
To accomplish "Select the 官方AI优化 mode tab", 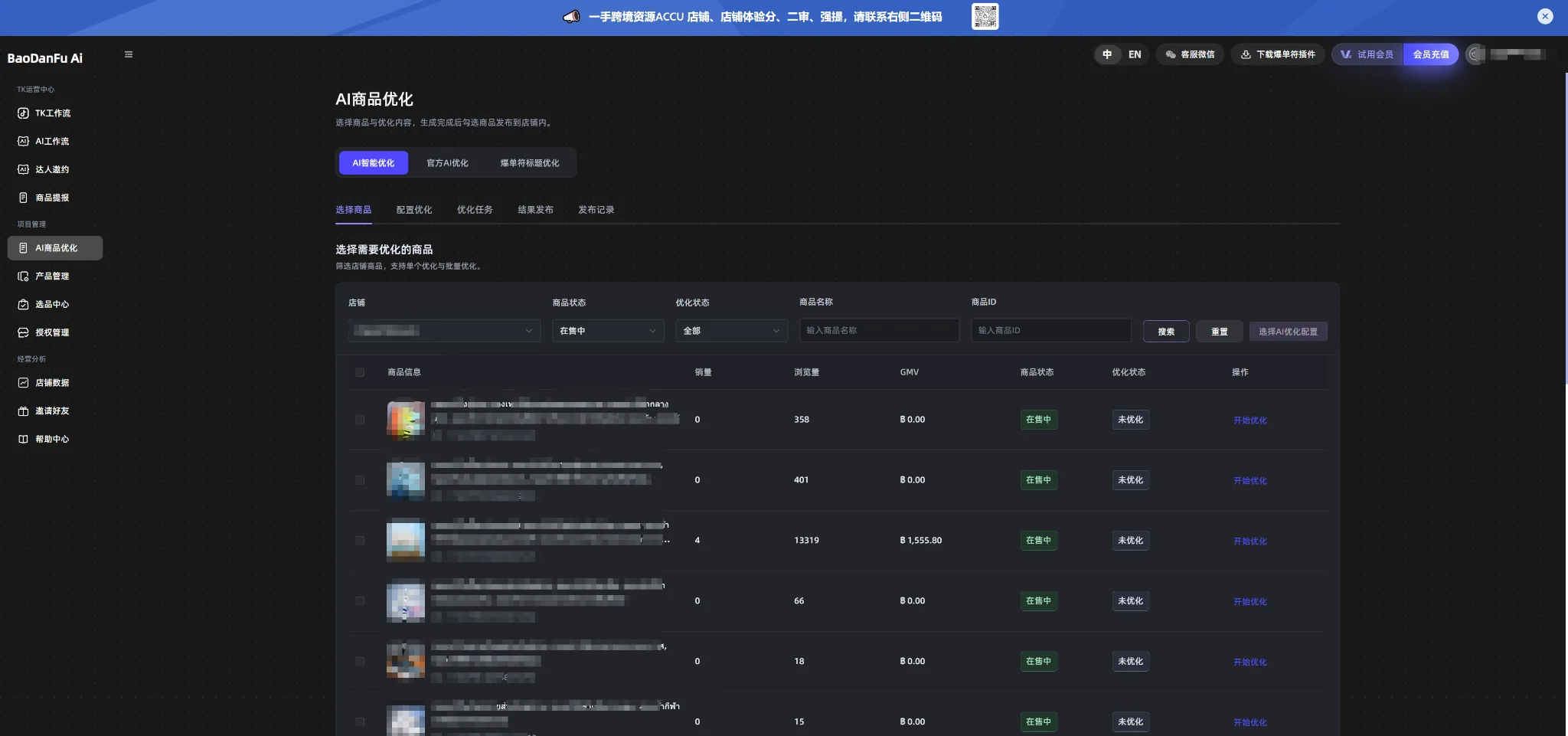I will (x=447, y=163).
